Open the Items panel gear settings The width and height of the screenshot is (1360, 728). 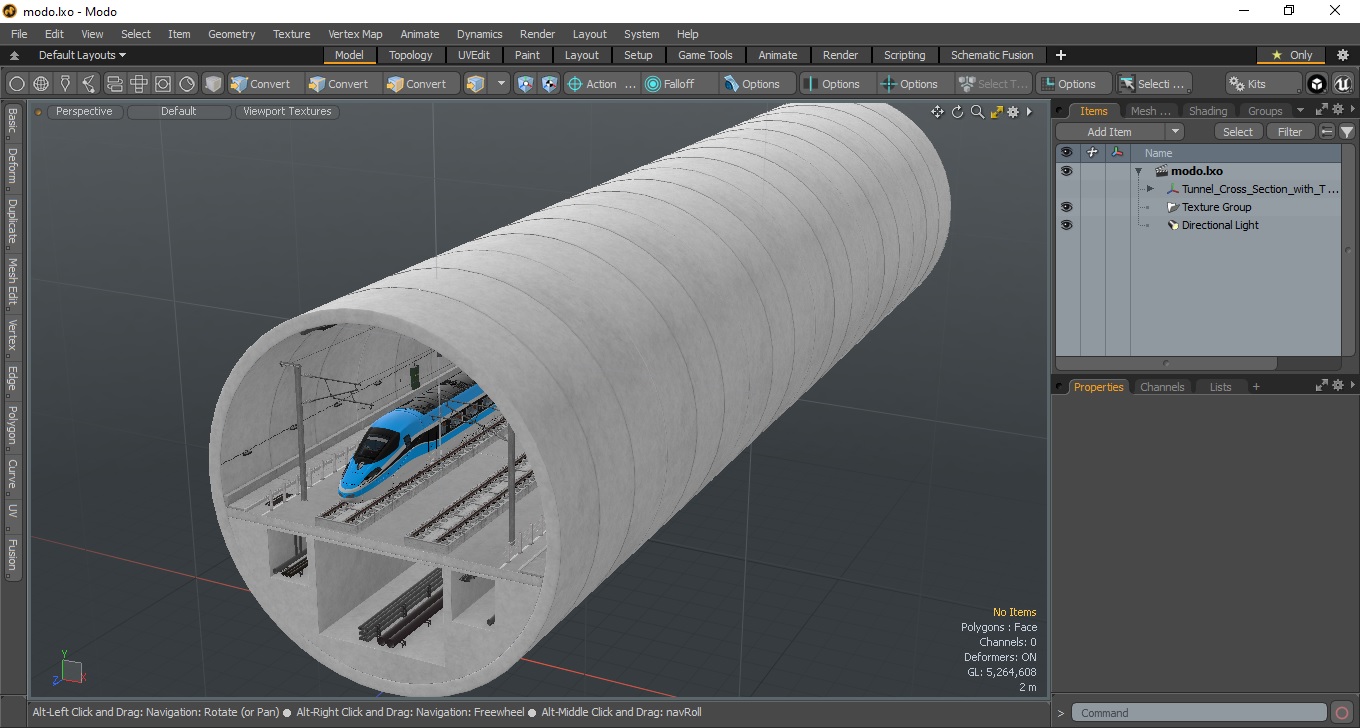1337,110
